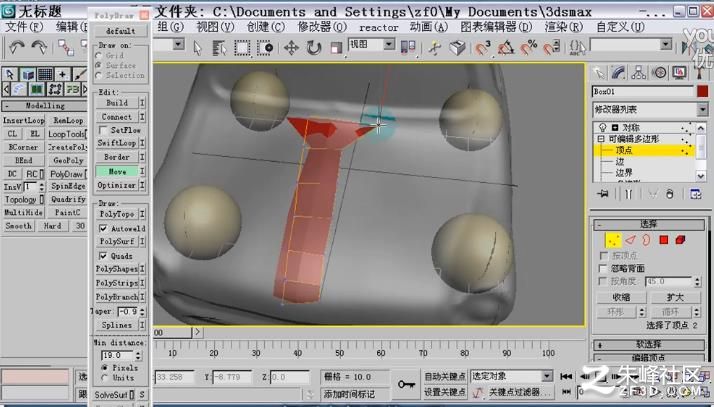
Task: Open the Display command panel tab
Action: tap(679, 72)
